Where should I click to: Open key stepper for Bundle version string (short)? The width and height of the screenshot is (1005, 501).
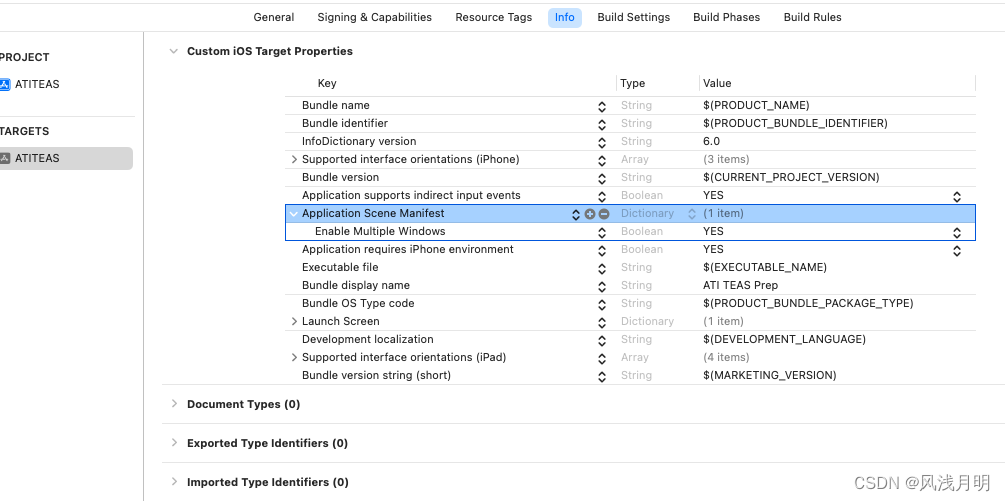602,376
